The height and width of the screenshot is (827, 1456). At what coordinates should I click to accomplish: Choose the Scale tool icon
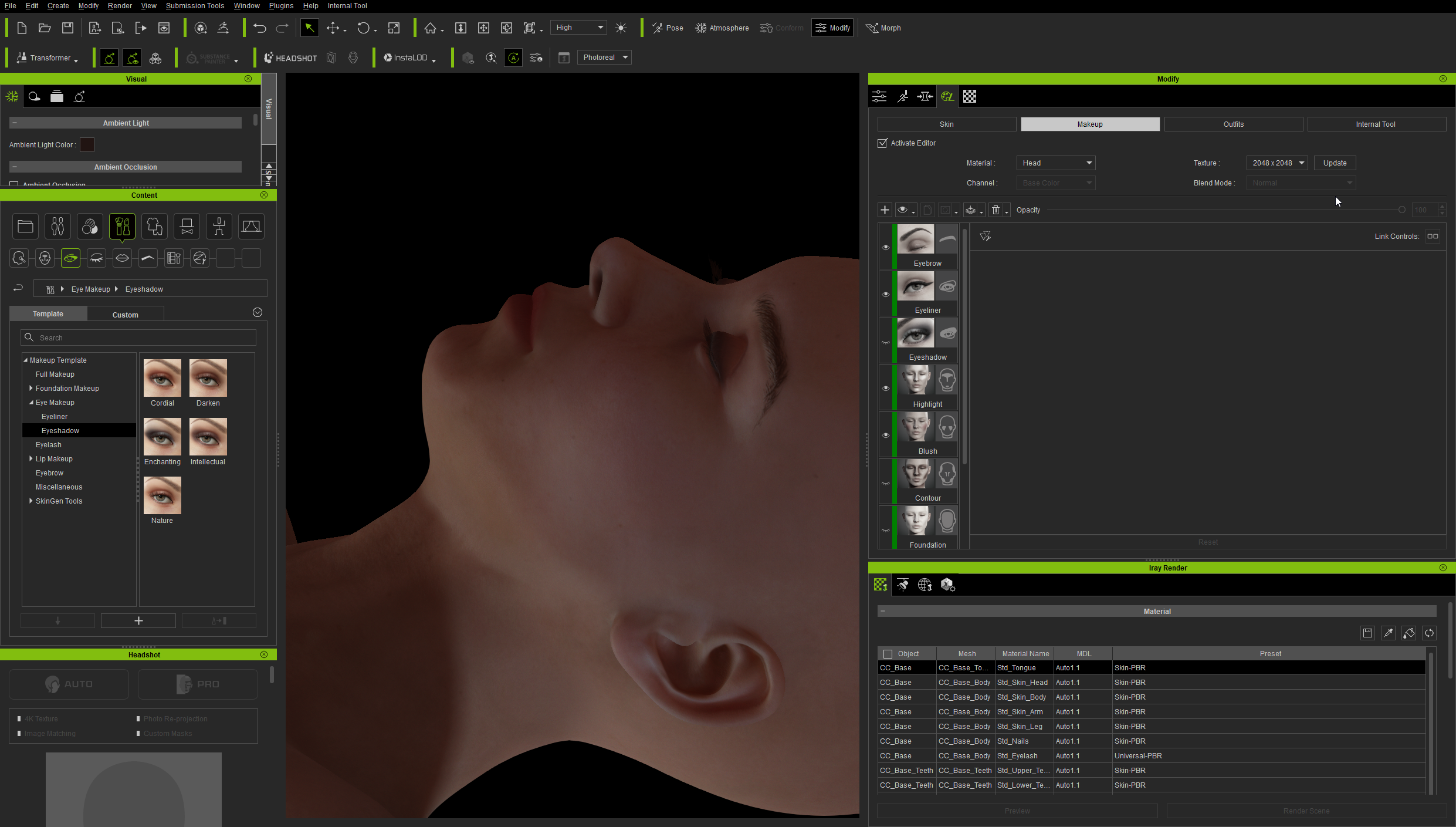tap(394, 28)
